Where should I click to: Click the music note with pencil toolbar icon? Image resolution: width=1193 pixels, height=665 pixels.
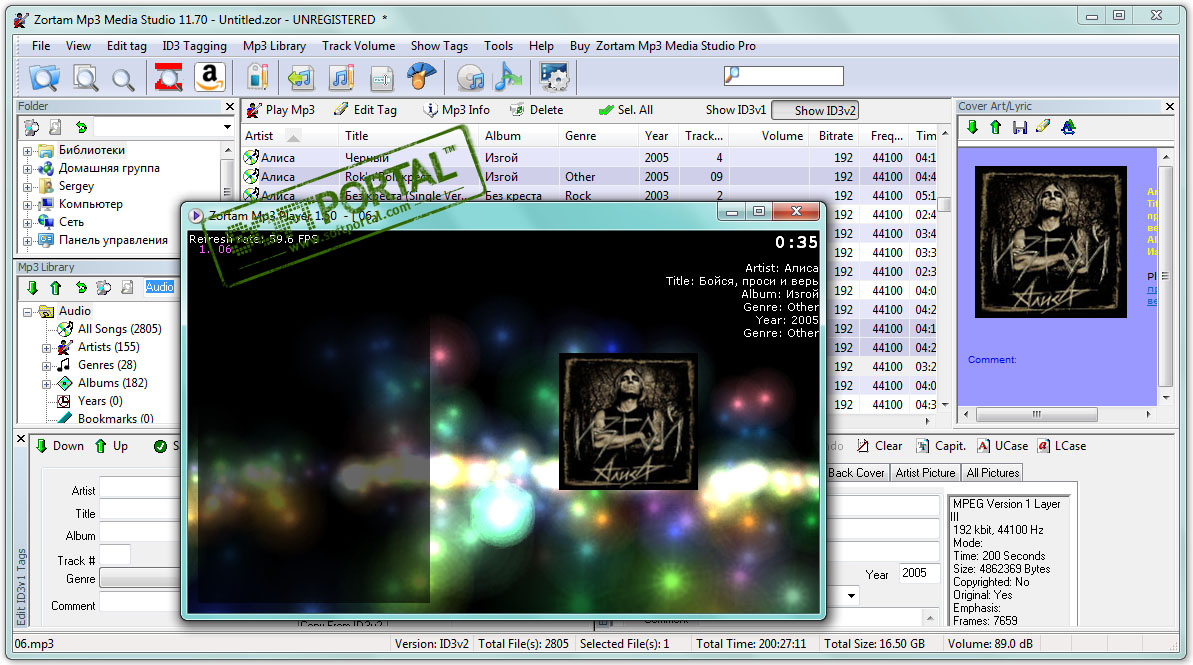(x=342, y=77)
